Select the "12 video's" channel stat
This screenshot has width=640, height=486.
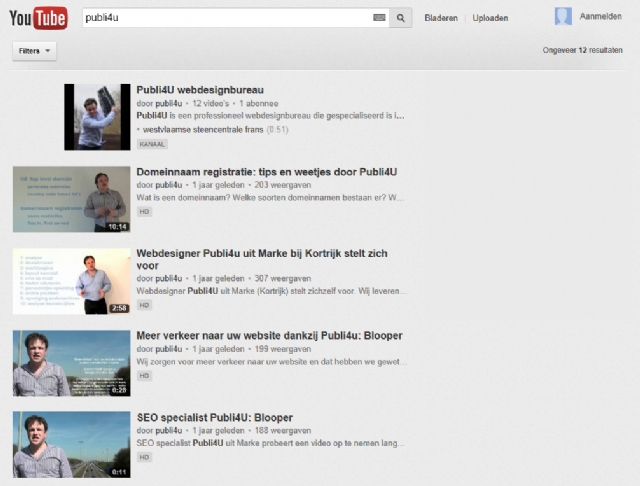pos(211,104)
